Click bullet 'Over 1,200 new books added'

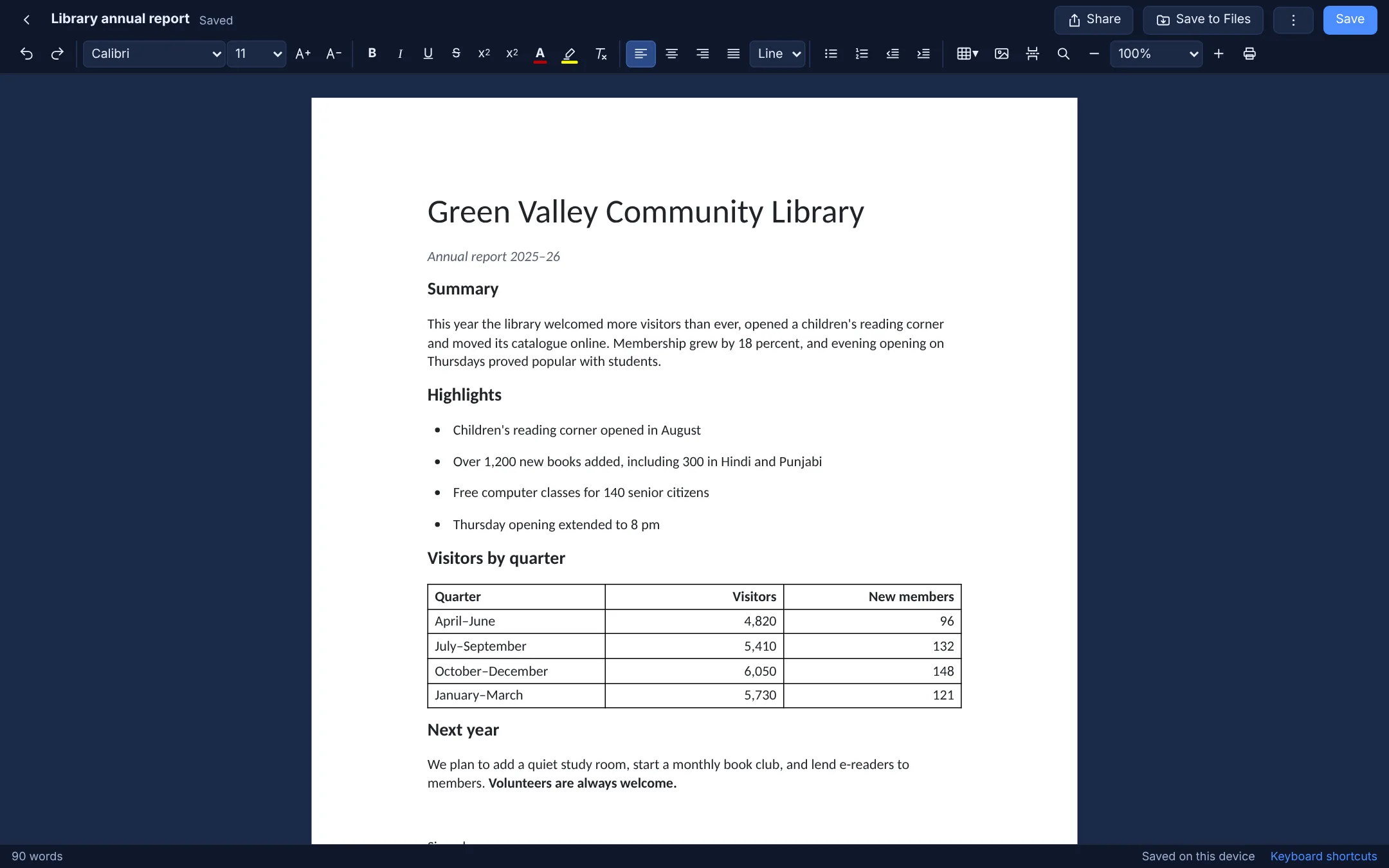tap(637, 462)
